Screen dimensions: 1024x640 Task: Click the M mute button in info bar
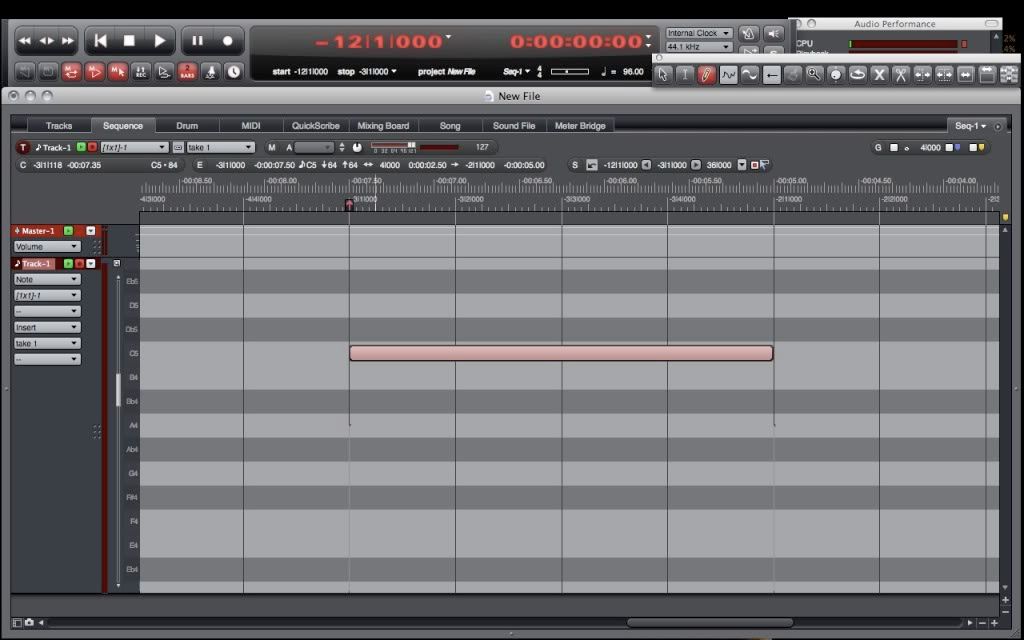point(272,148)
